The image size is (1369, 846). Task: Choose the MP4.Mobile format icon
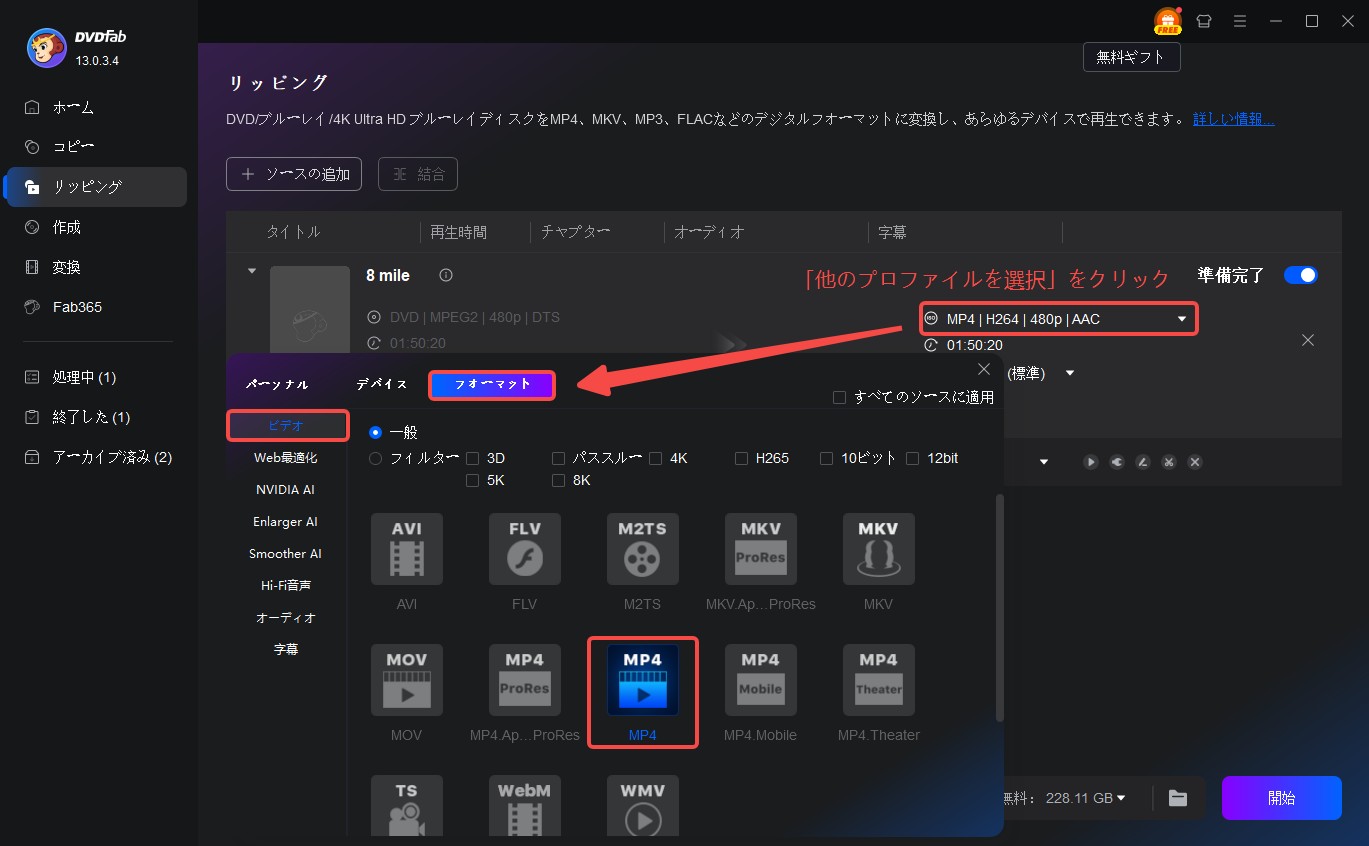[x=761, y=680]
